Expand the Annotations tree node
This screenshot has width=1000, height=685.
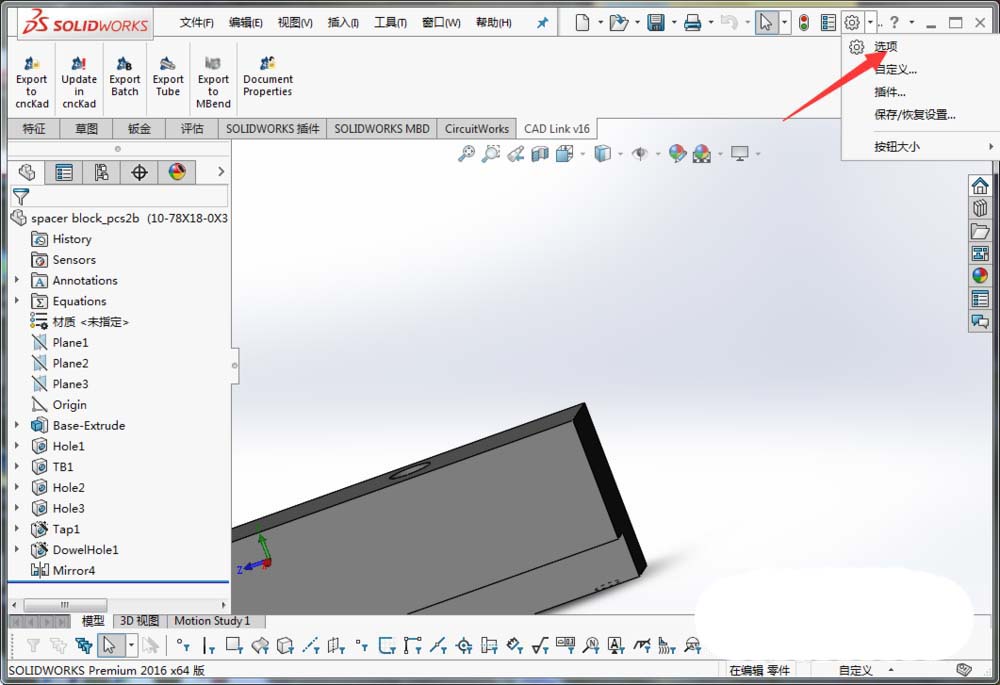pyautogui.click(x=17, y=279)
